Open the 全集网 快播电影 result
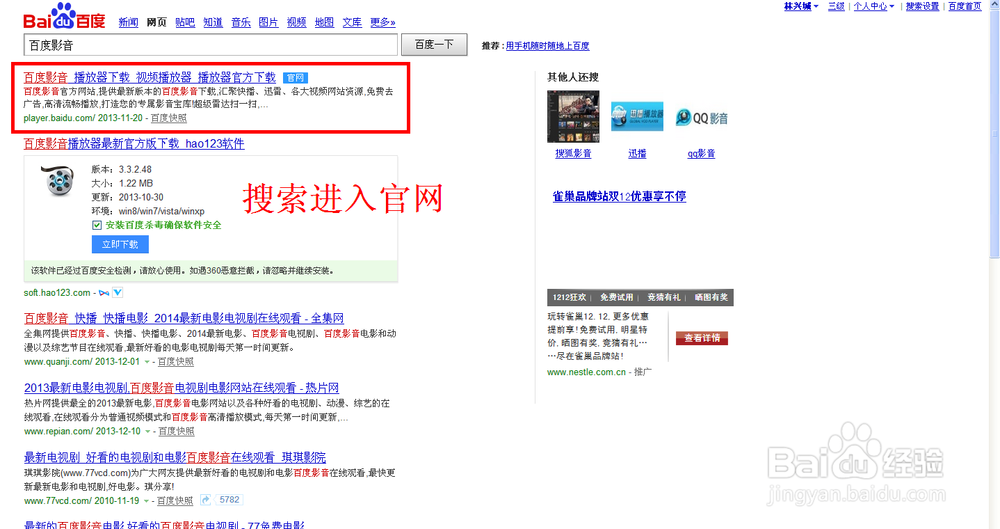The image size is (1000, 529). (184, 318)
